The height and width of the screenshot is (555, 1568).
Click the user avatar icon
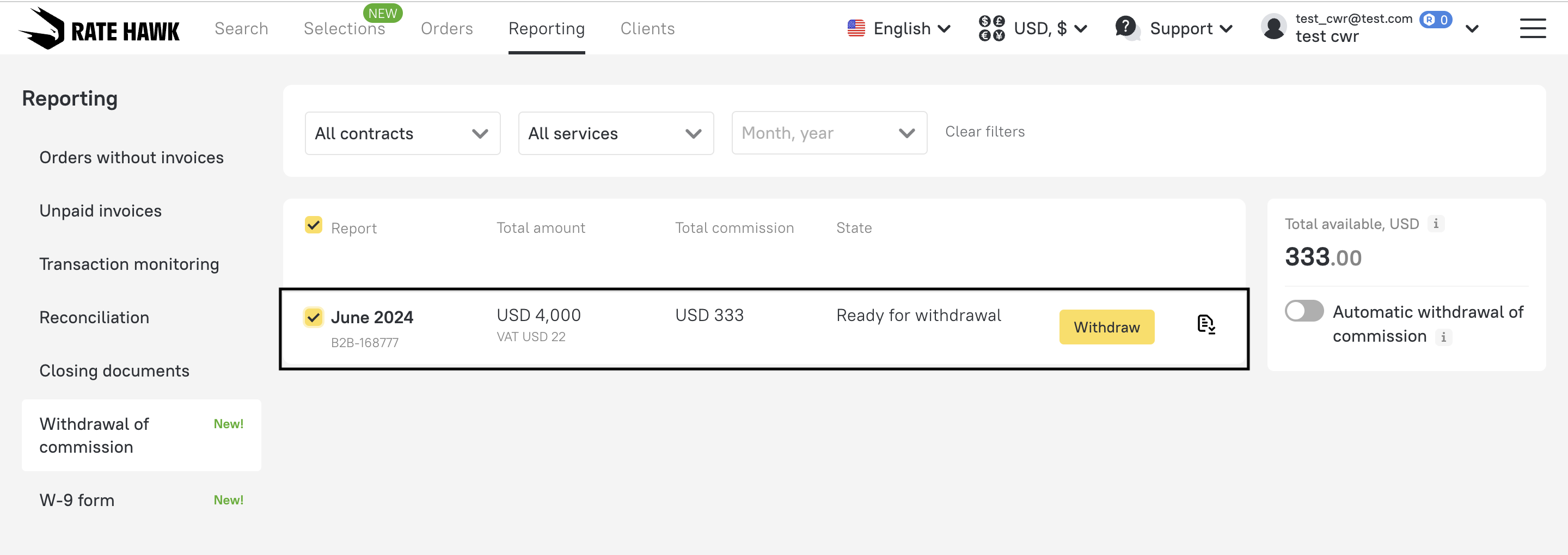pos(1273,28)
